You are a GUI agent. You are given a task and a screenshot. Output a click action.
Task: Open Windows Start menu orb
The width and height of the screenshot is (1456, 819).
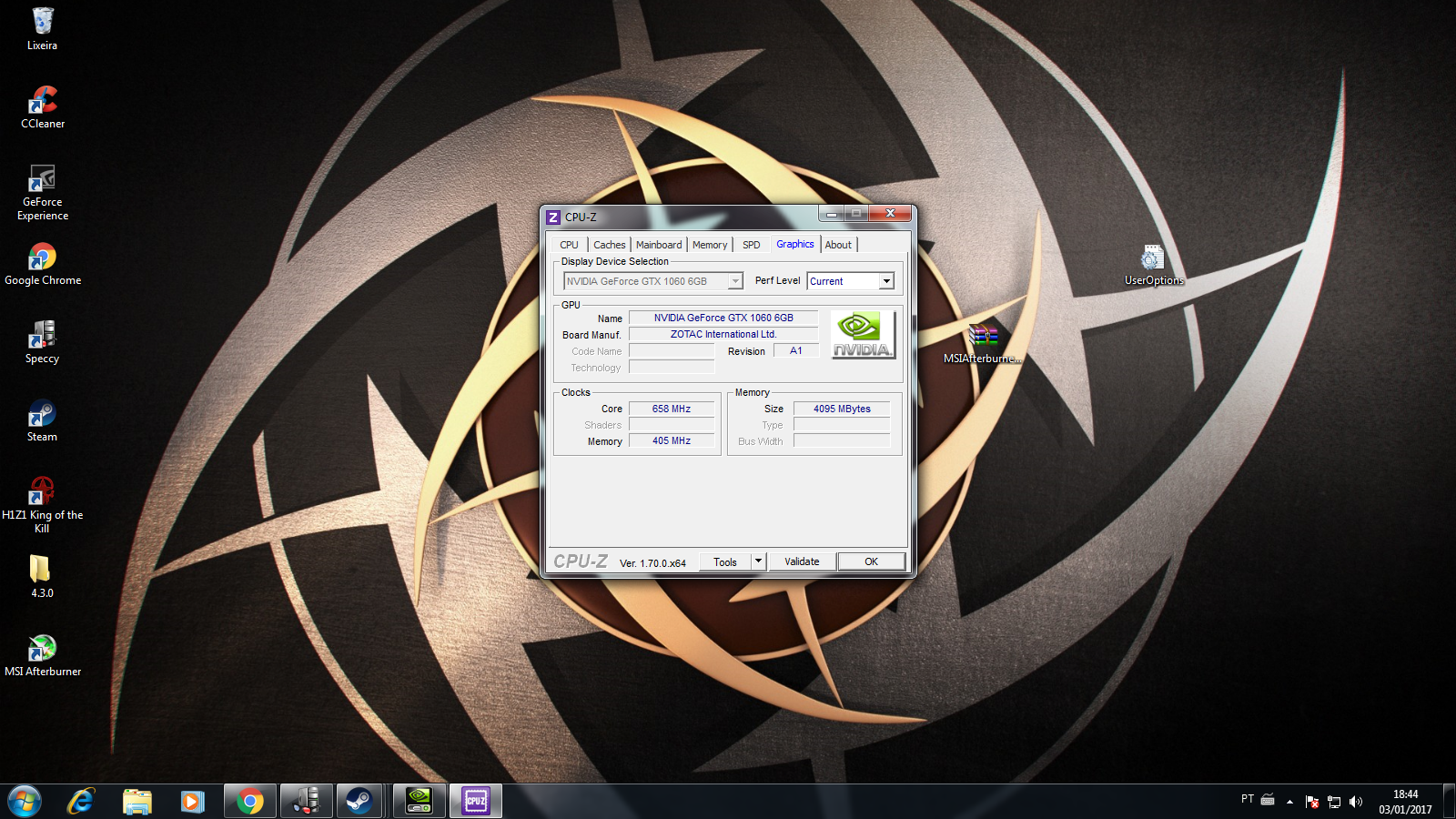coord(25,802)
